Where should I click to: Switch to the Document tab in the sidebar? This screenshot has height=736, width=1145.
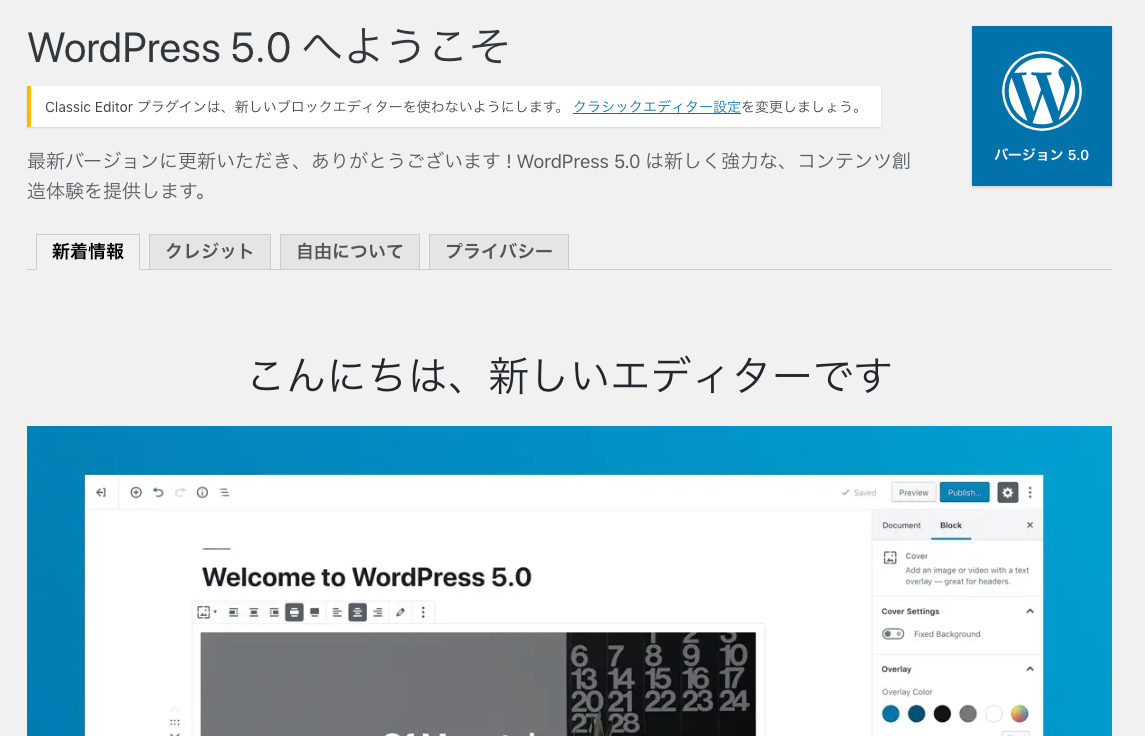[902, 525]
